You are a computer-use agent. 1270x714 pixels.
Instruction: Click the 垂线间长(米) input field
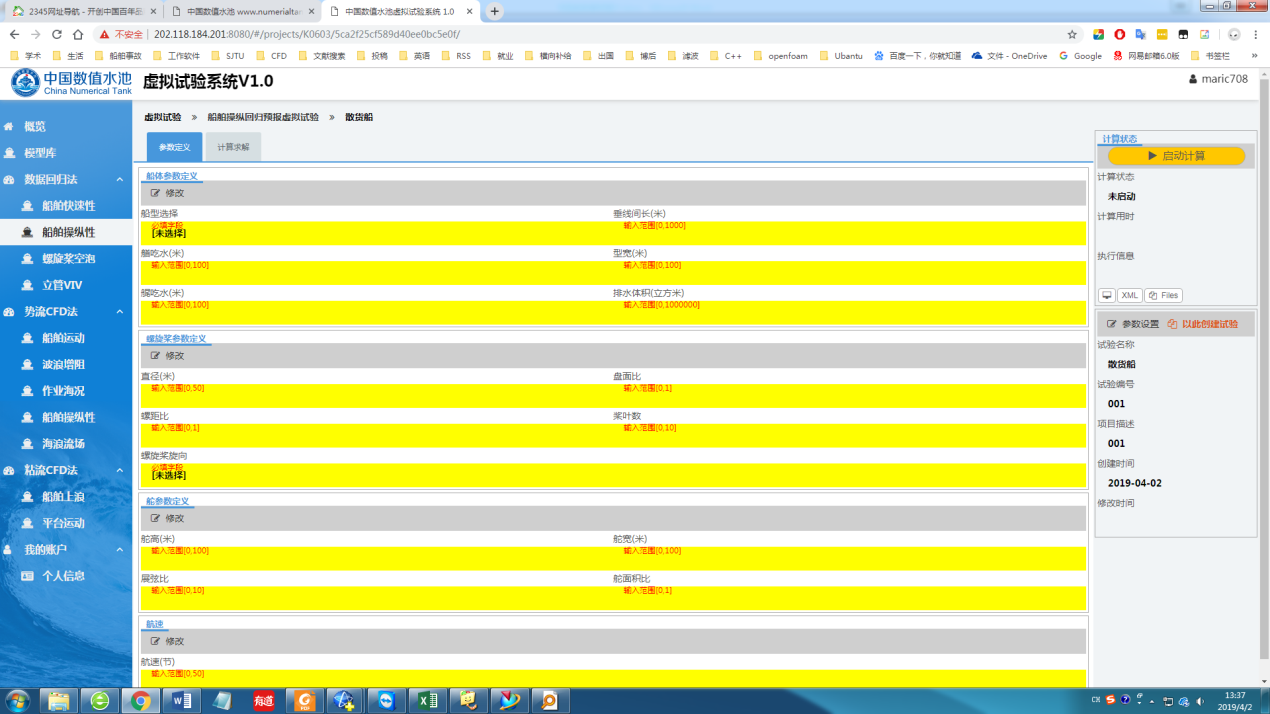[x=848, y=233]
